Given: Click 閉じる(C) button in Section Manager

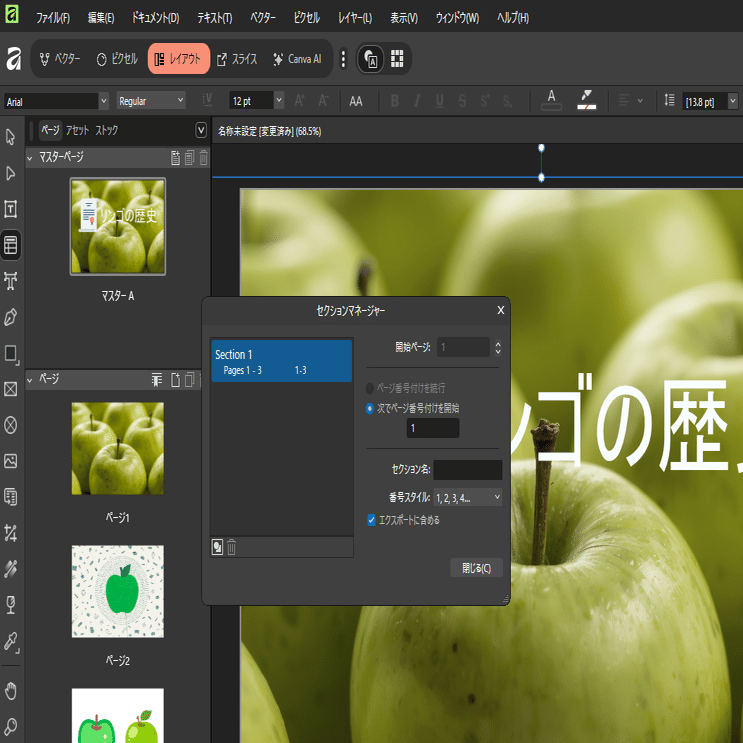Looking at the screenshot, I should 476,568.
